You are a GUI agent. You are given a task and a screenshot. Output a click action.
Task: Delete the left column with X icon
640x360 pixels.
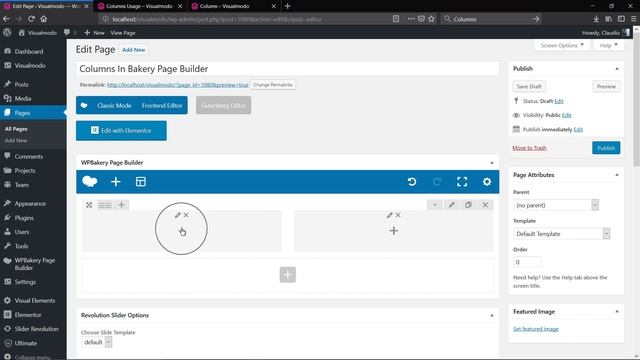[x=186, y=215]
